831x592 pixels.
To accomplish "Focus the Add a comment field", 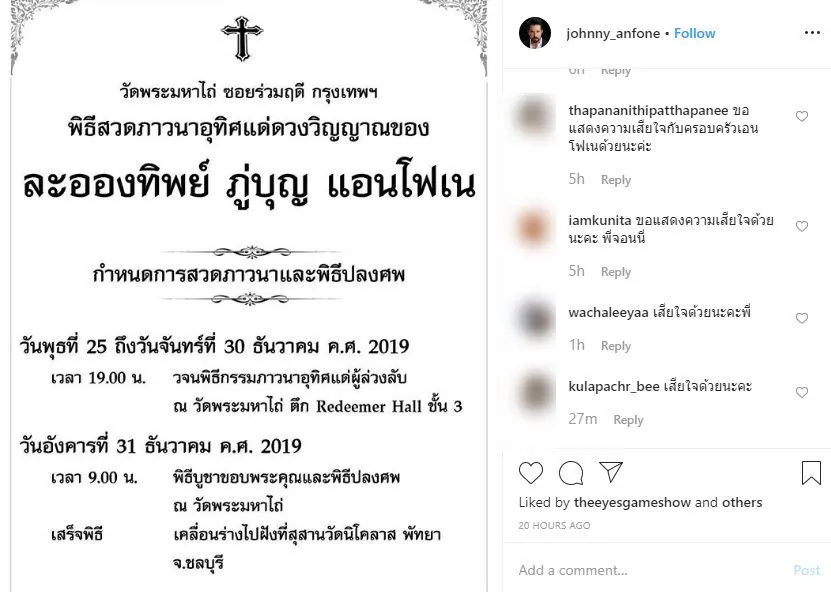I will click(652, 570).
